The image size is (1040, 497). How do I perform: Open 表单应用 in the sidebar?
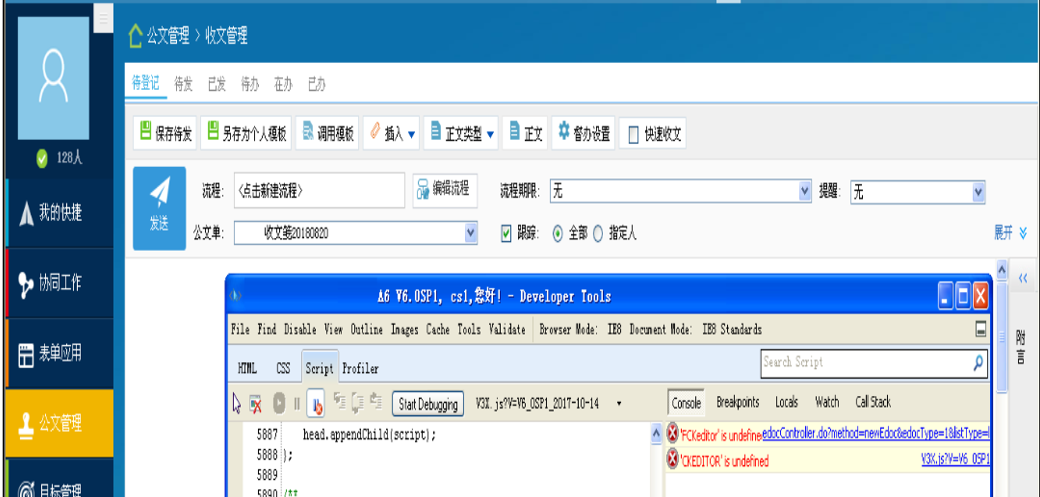coord(58,354)
